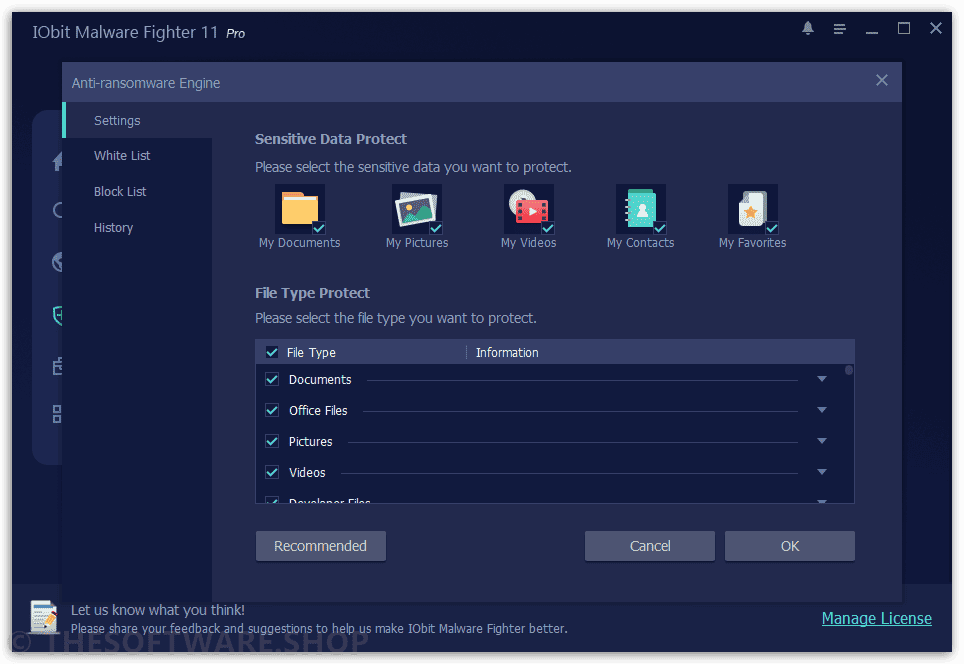This screenshot has height=664, width=964.
Task: Uncheck the Pictures file type checkbox
Action: (272, 441)
